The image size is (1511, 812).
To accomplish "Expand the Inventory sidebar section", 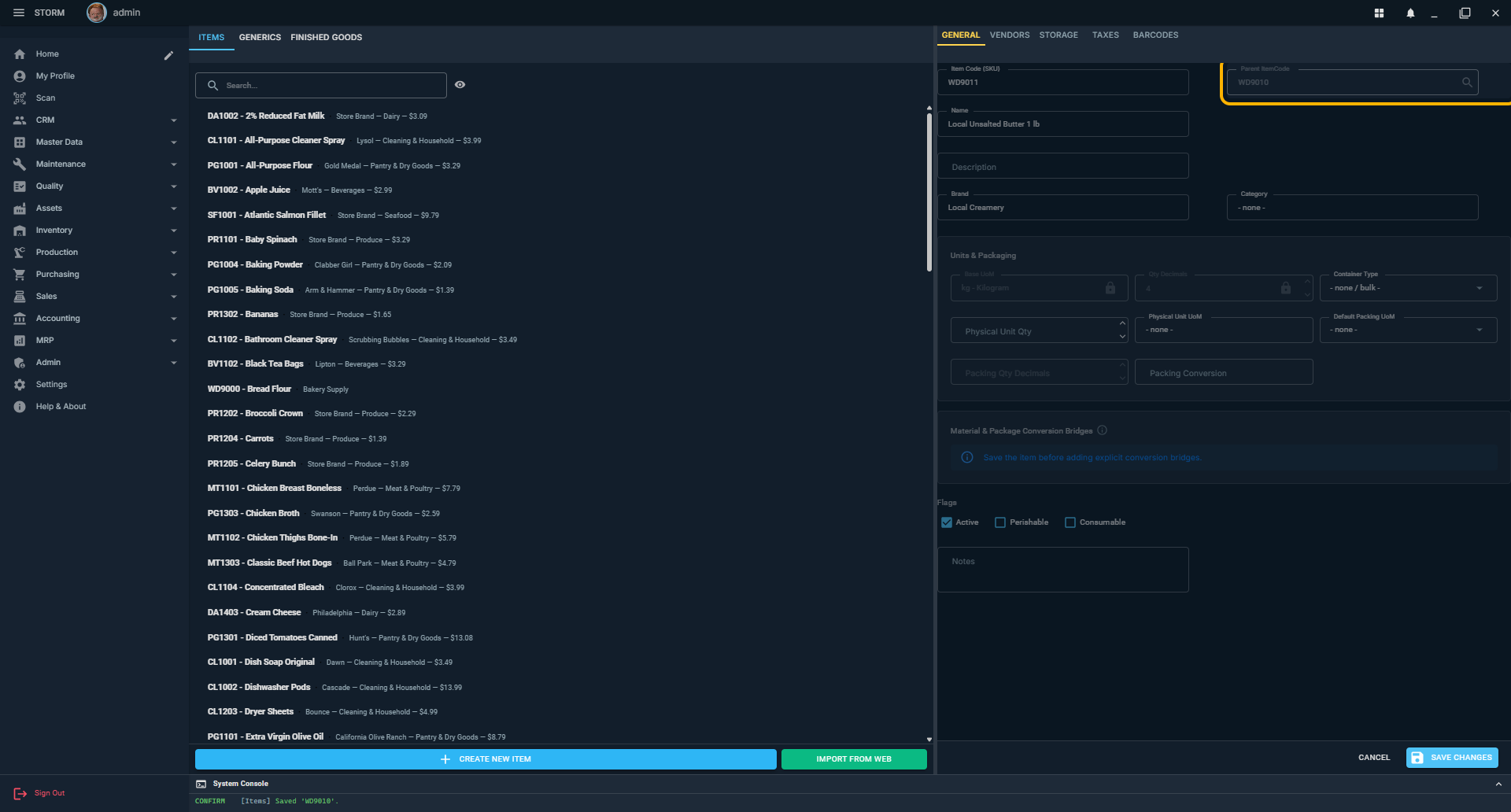I will [174, 231].
